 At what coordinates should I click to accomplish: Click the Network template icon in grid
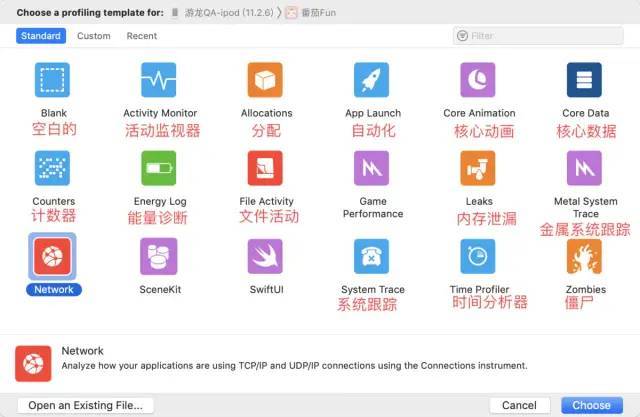click(x=52, y=256)
